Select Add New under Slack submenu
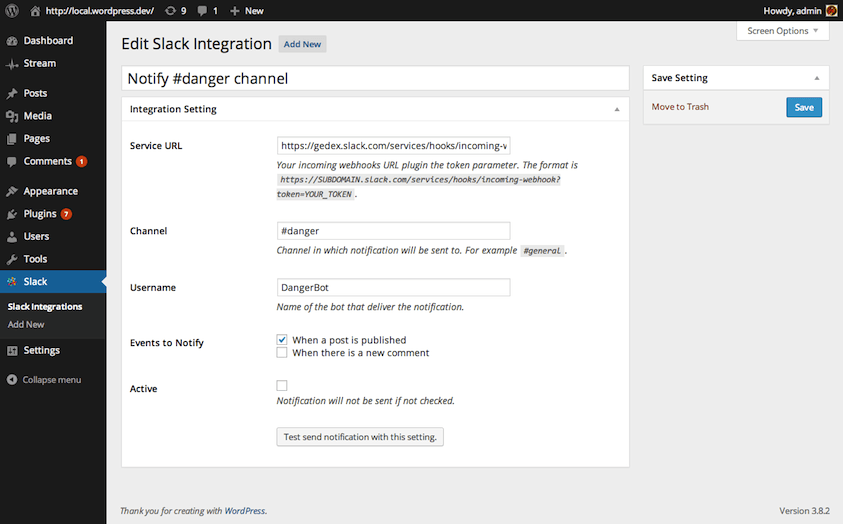The width and height of the screenshot is (843, 524). pos(26,325)
